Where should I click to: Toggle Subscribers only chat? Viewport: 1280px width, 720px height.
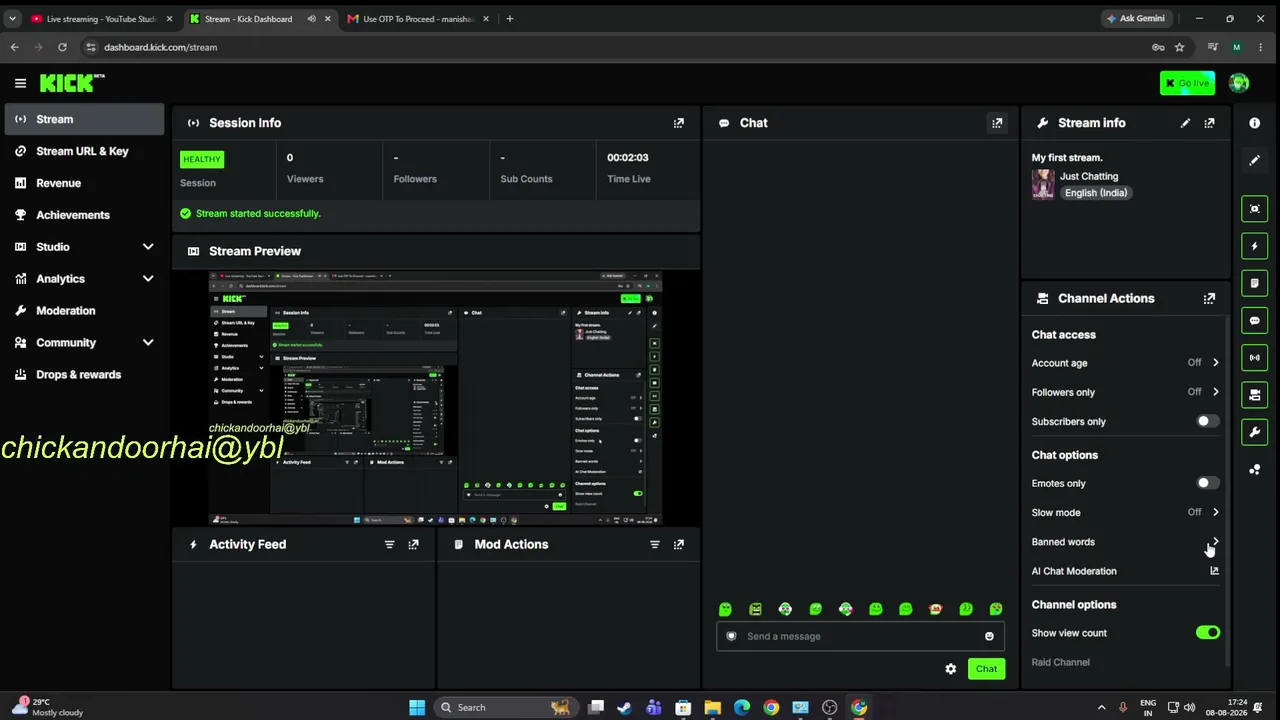click(x=1207, y=422)
